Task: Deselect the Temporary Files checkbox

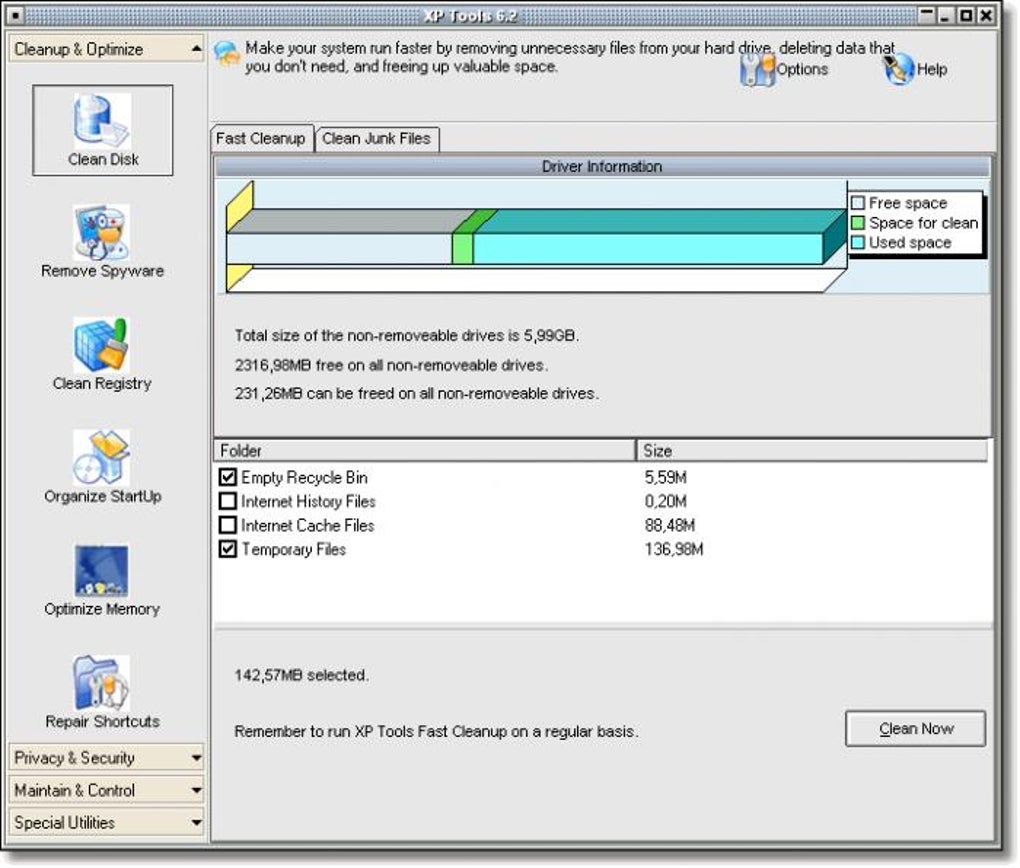Action: point(228,550)
